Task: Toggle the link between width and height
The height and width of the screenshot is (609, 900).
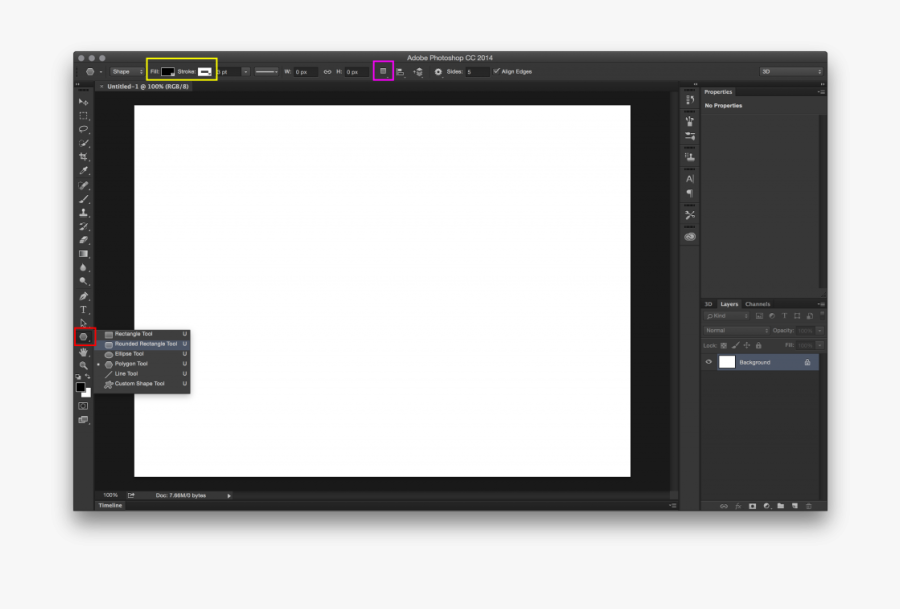Action: pos(327,71)
